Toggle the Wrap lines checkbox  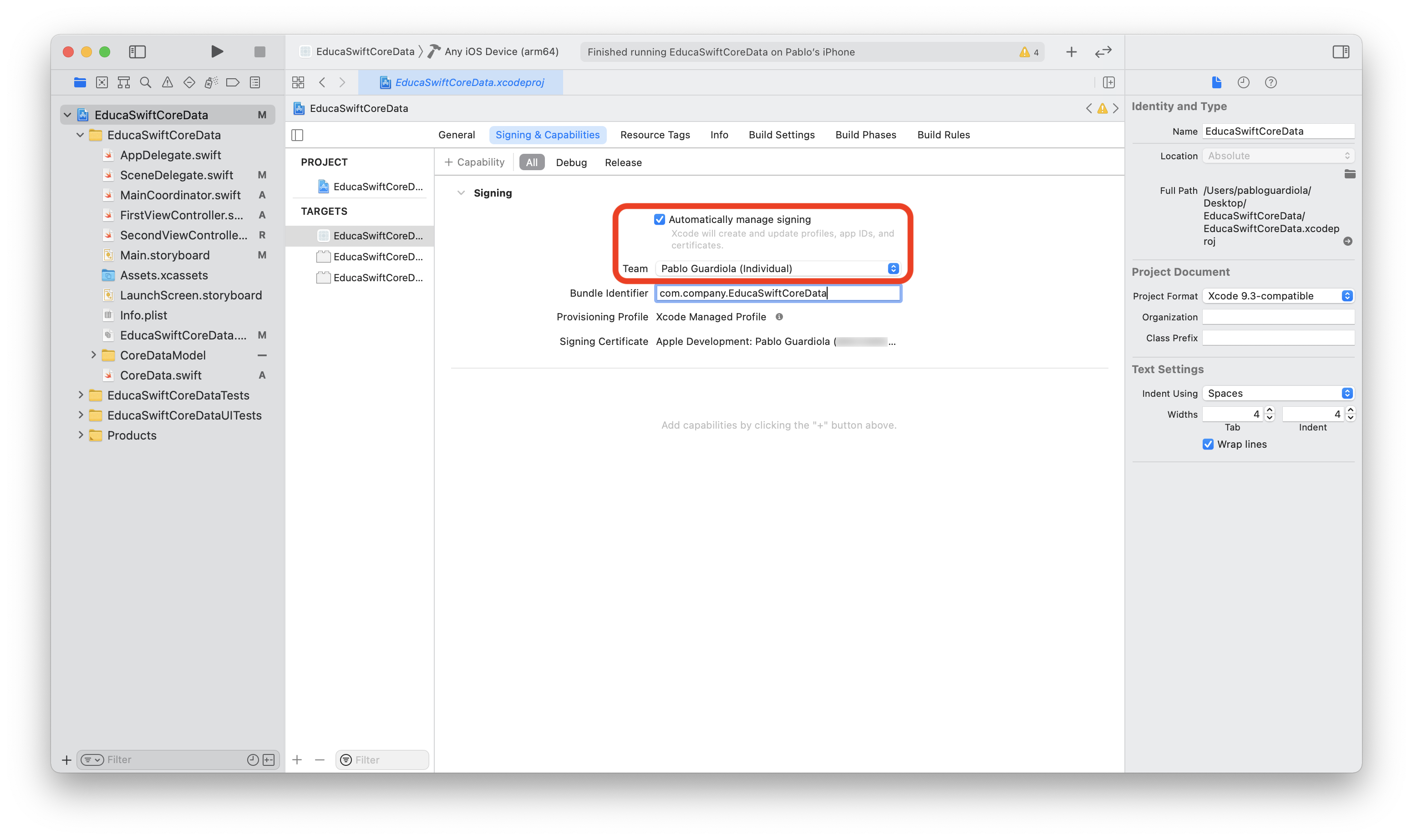click(1208, 444)
